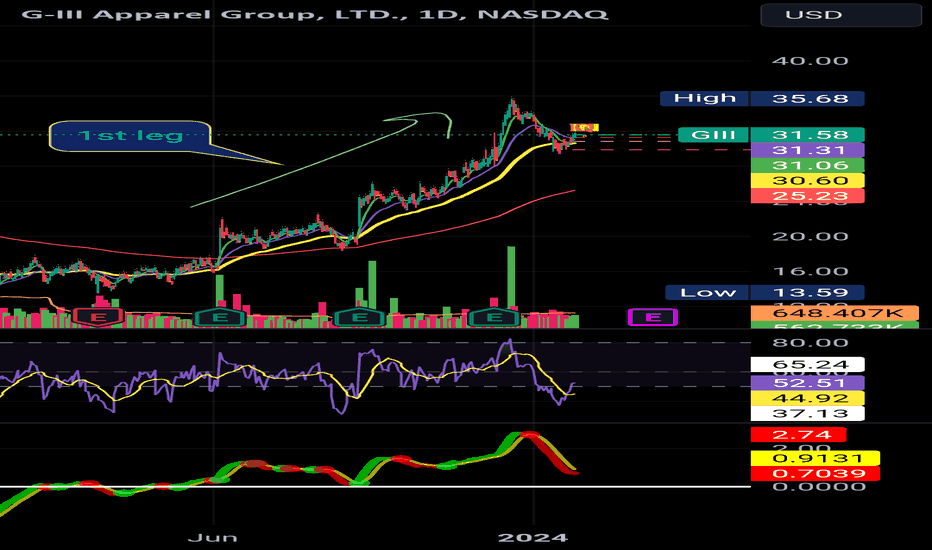Image resolution: width=932 pixels, height=550 pixels.
Task: Click the RSI 80.00 scale value
Action: coord(810,342)
